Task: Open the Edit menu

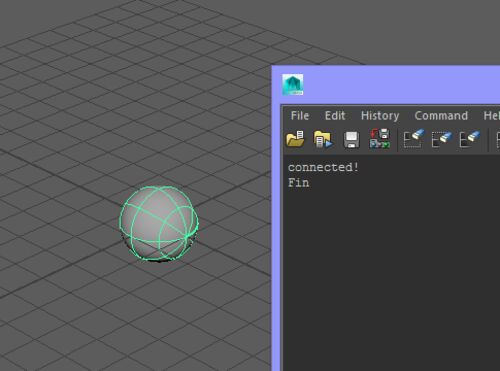Action: coord(335,116)
